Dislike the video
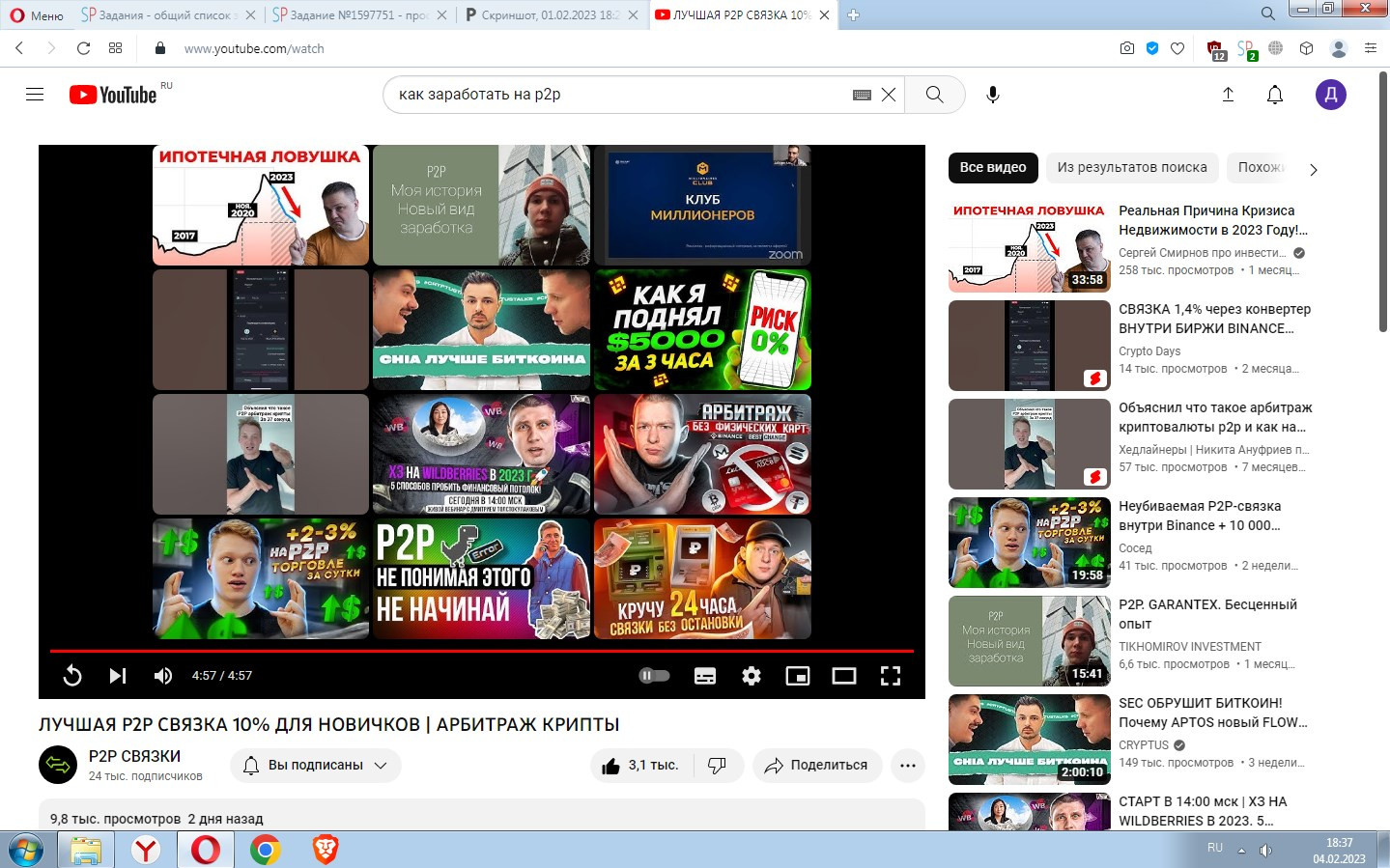Image resolution: width=1390 pixels, height=868 pixels. 718,766
